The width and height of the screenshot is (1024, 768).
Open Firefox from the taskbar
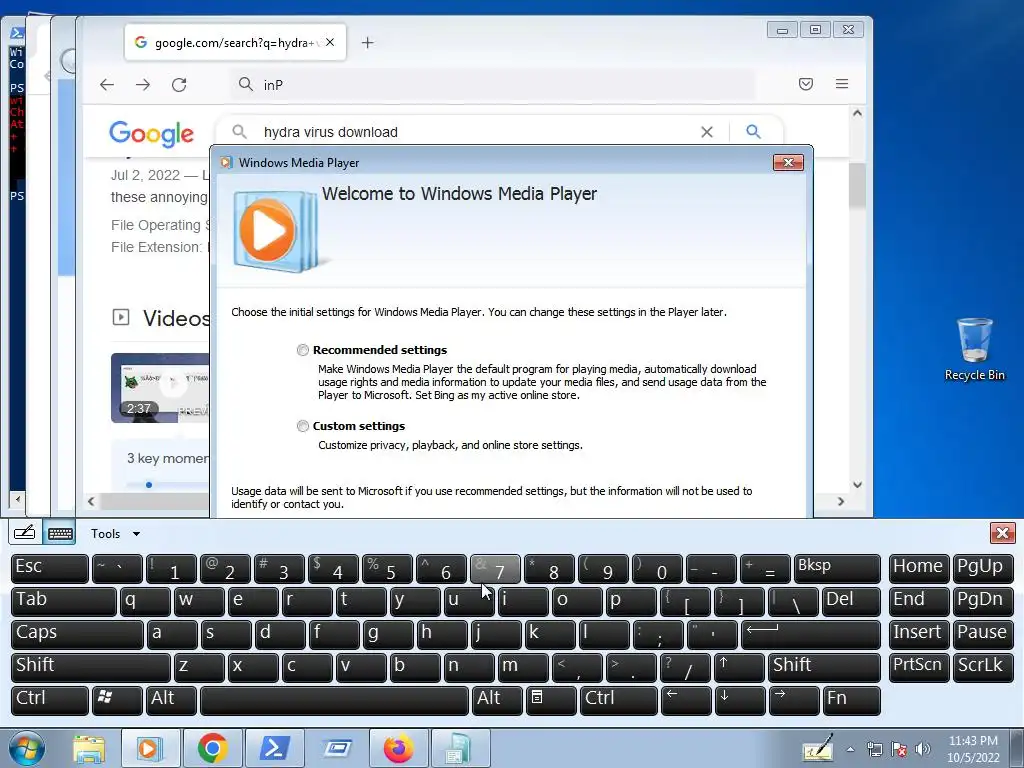pos(398,748)
